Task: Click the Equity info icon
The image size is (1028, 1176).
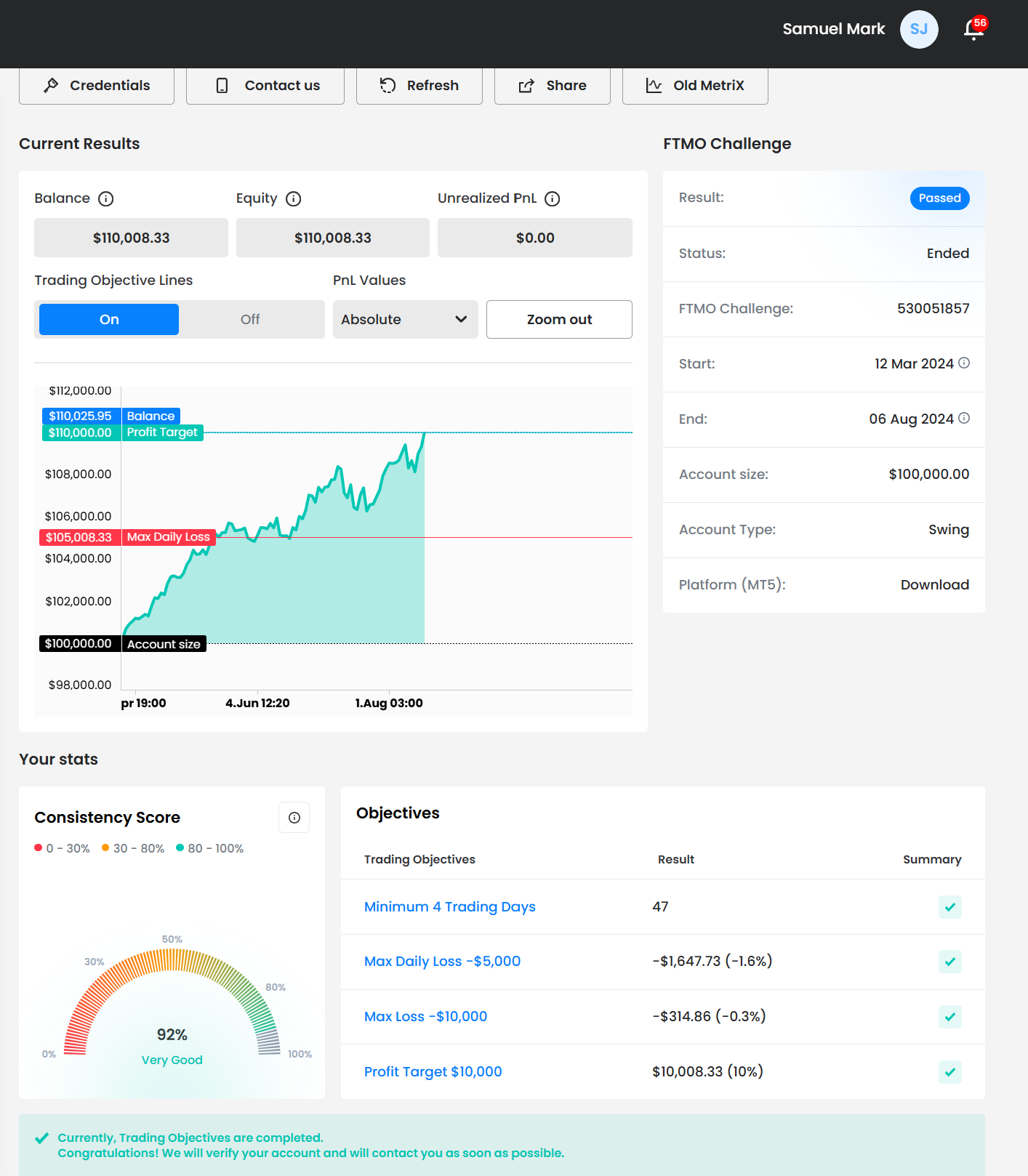Action: point(294,198)
